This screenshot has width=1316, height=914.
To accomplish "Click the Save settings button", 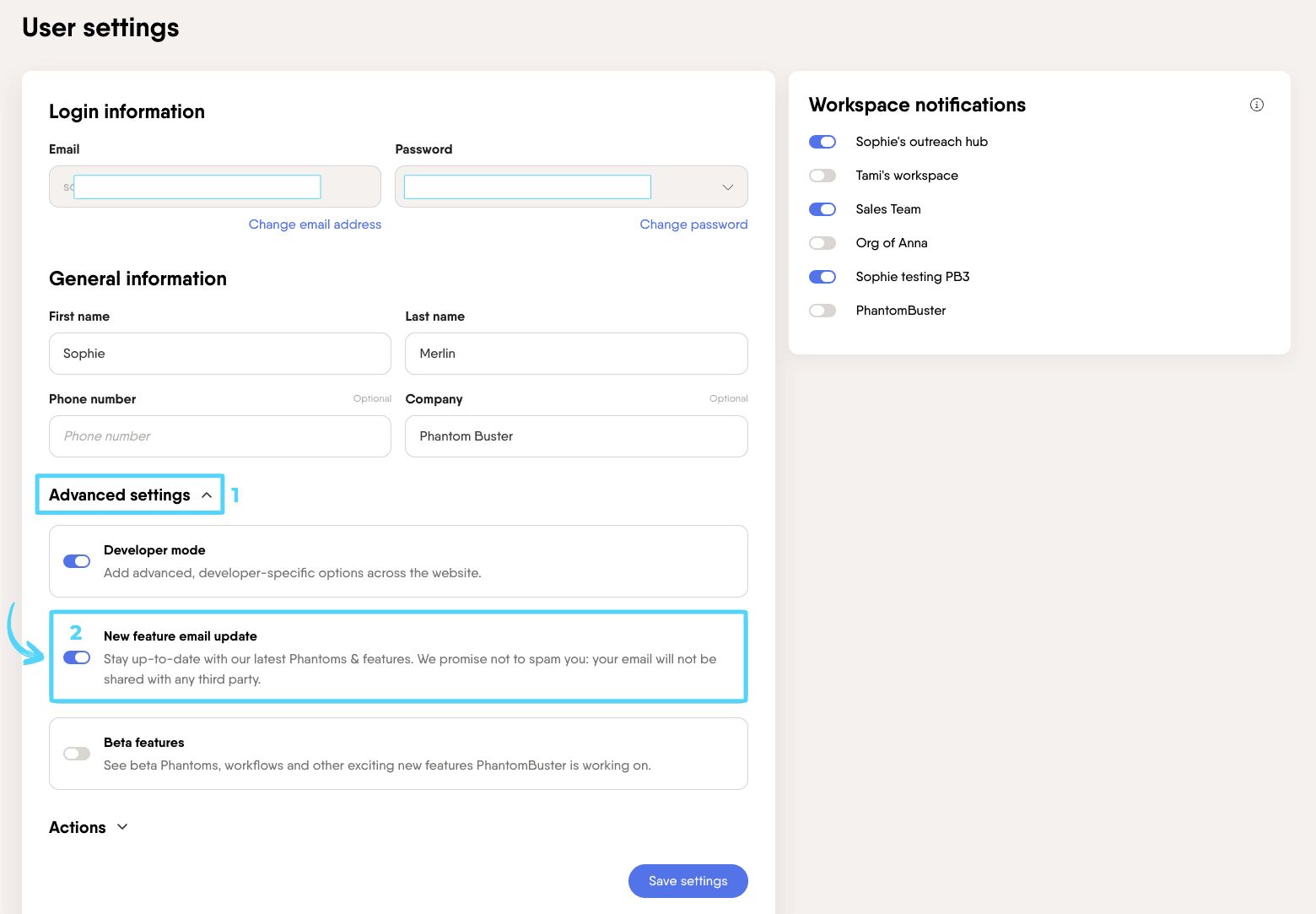I will pyautogui.click(x=688, y=881).
